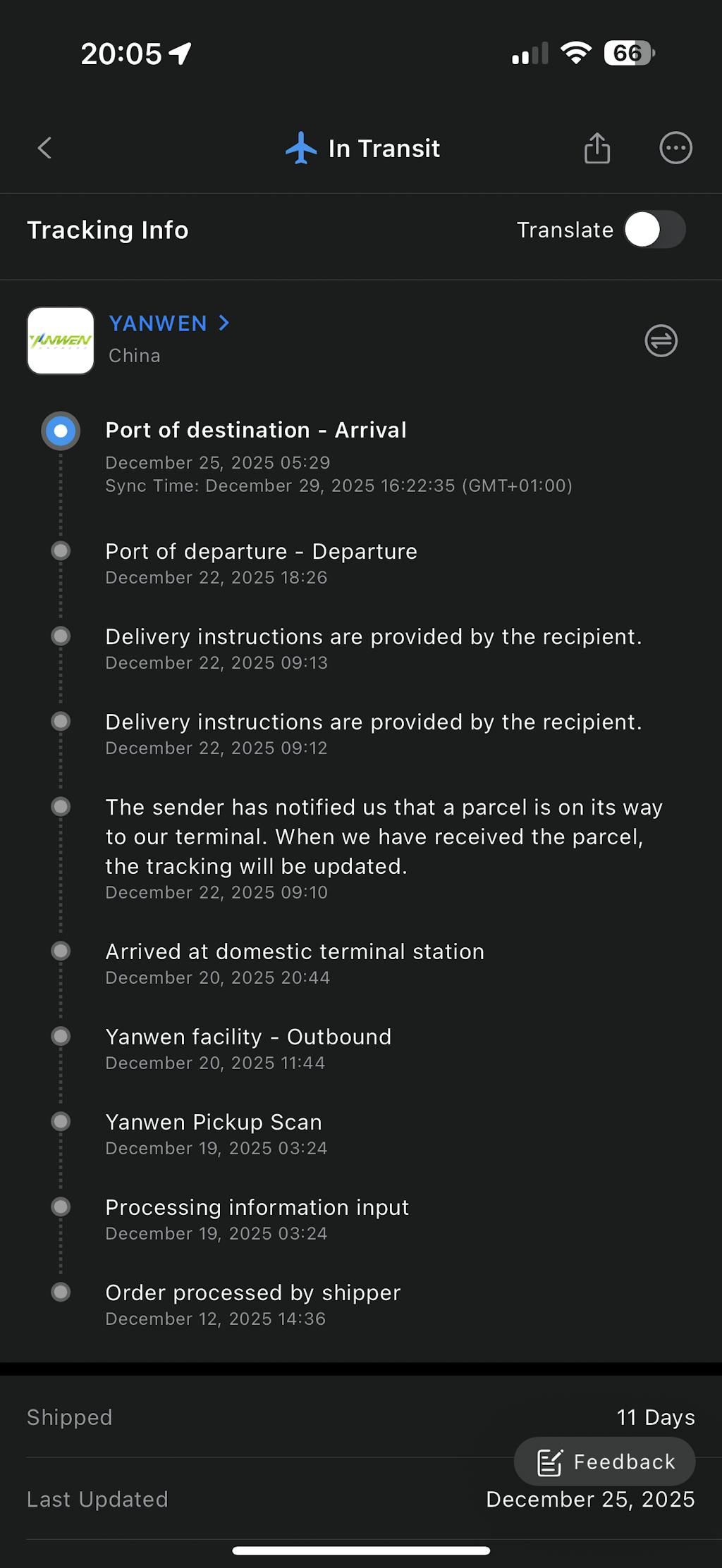
Task: Tap the Order processed by shipper entry
Action: pyautogui.click(x=252, y=1293)
